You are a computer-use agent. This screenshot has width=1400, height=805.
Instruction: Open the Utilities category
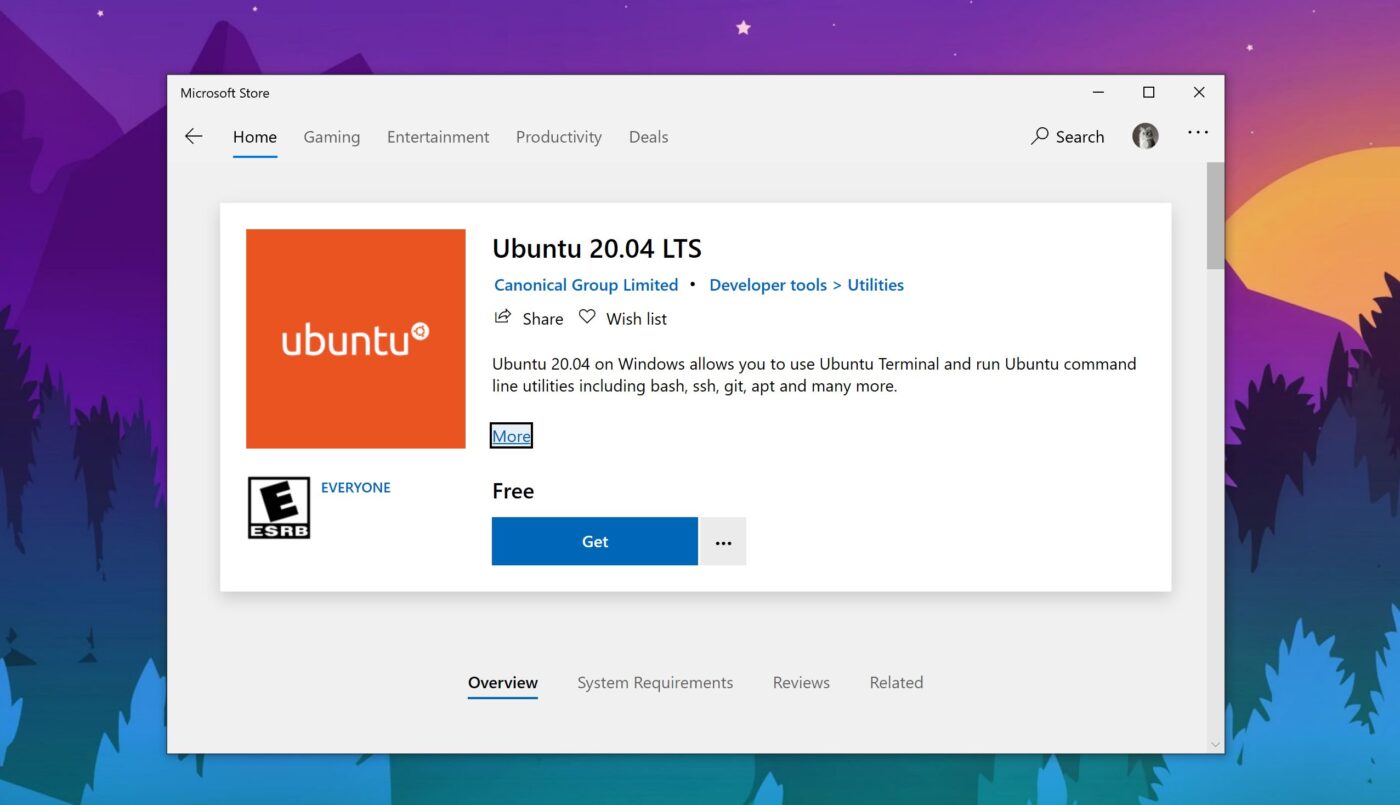pyautogui.click(x=875, y=284)
